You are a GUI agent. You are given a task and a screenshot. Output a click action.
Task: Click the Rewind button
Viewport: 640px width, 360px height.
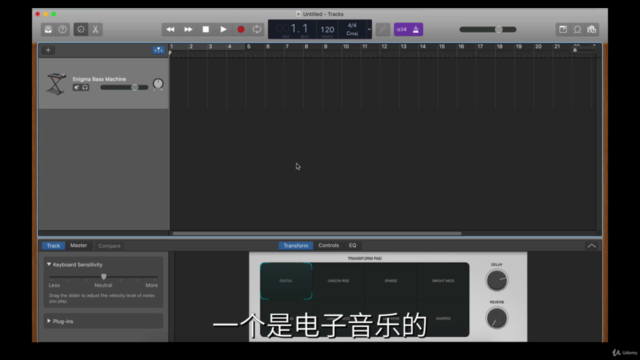point(170,29)
